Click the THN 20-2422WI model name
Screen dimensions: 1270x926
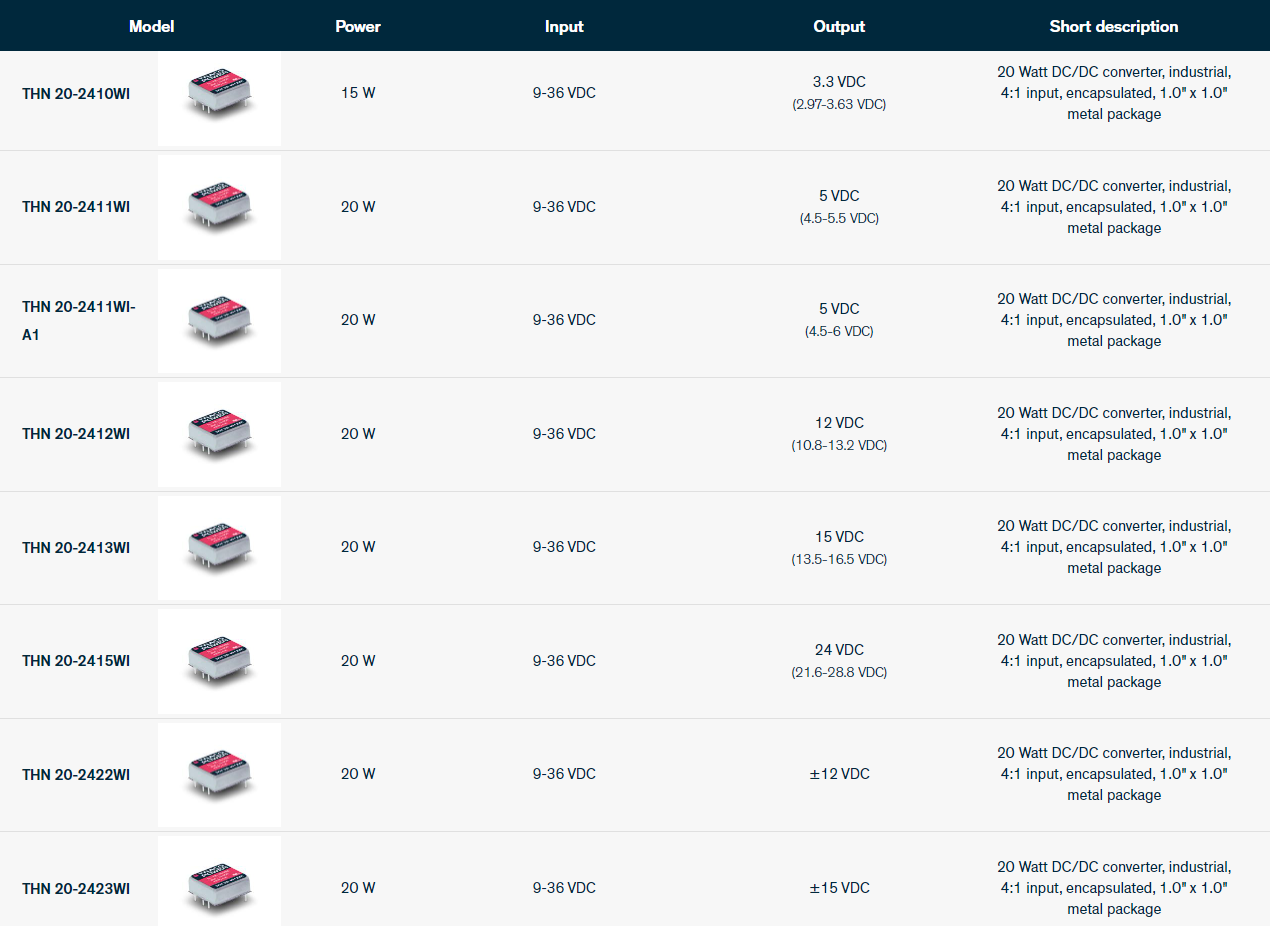point(76,775)
